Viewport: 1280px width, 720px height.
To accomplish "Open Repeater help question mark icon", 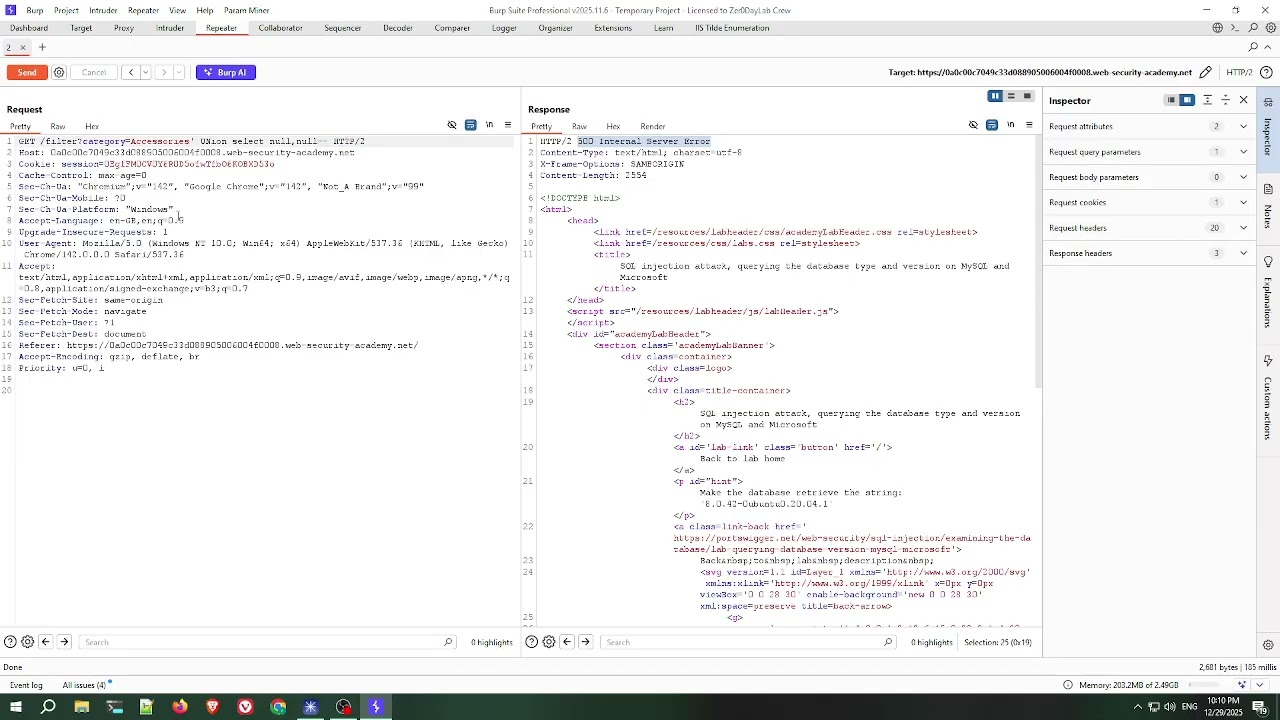I will (1266, 72).
